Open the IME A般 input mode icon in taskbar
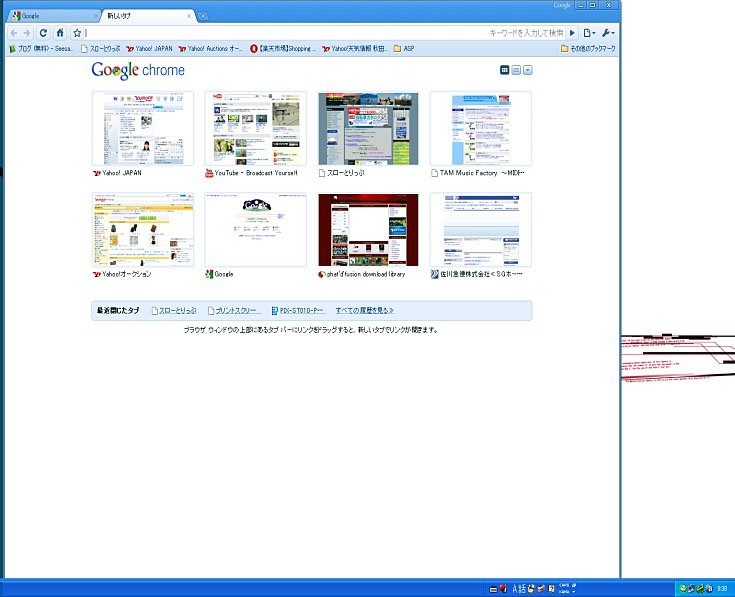735x597 pixels. [x=518, y=589]
